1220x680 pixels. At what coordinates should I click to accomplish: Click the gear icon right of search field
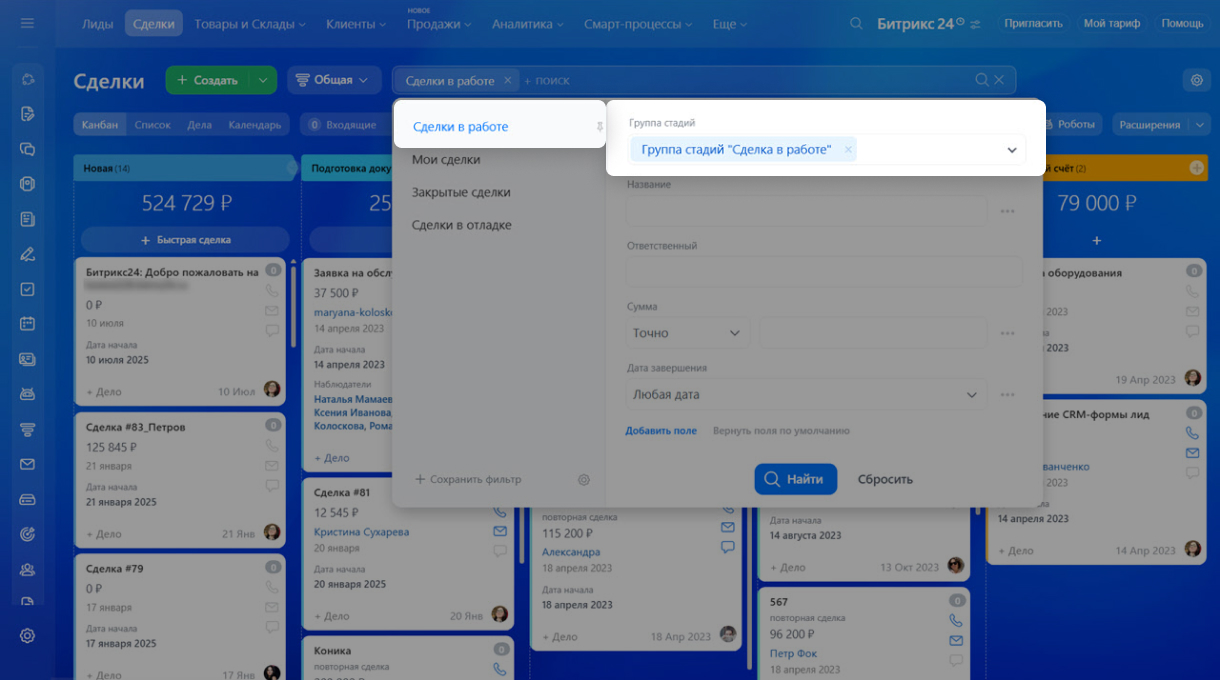click(x=1195, y=81)
